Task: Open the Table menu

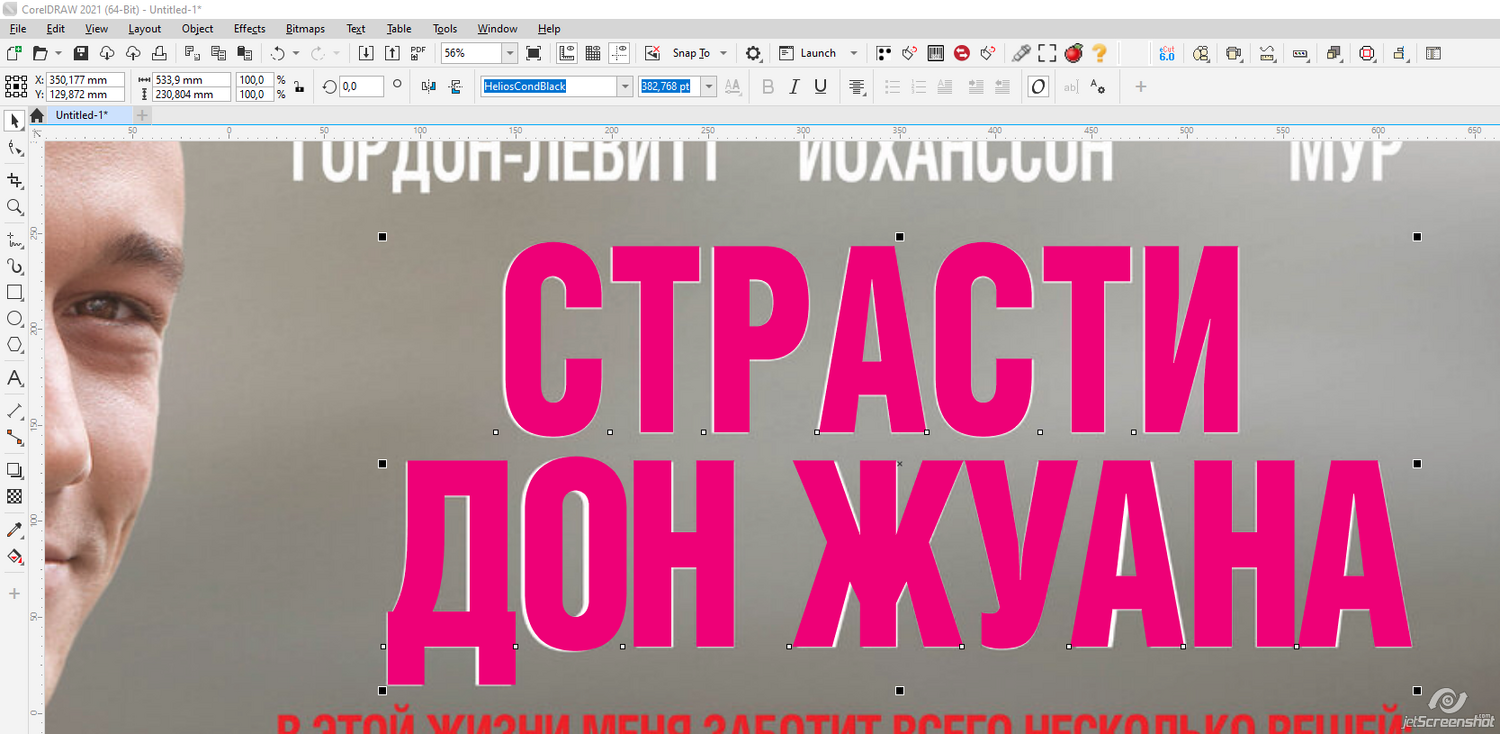Action: 399,28
